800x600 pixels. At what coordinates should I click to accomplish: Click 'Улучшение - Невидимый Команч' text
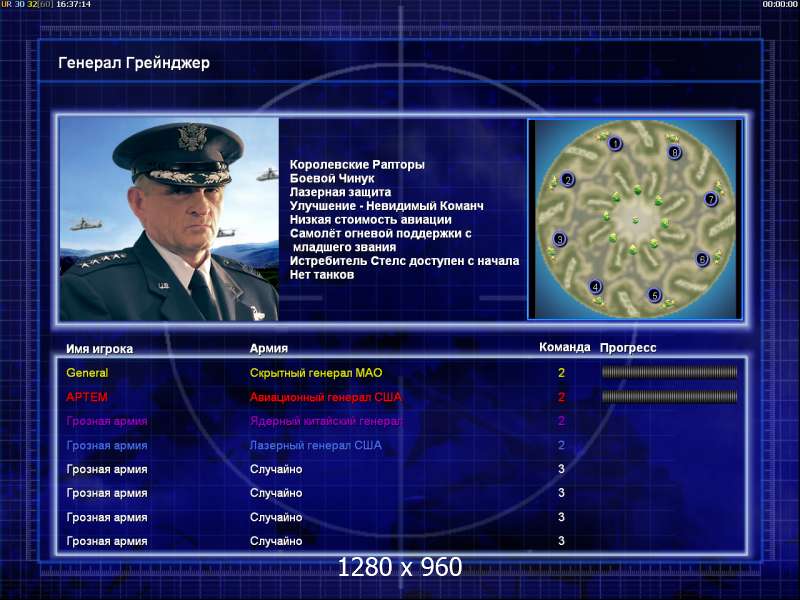coord(387,206)
